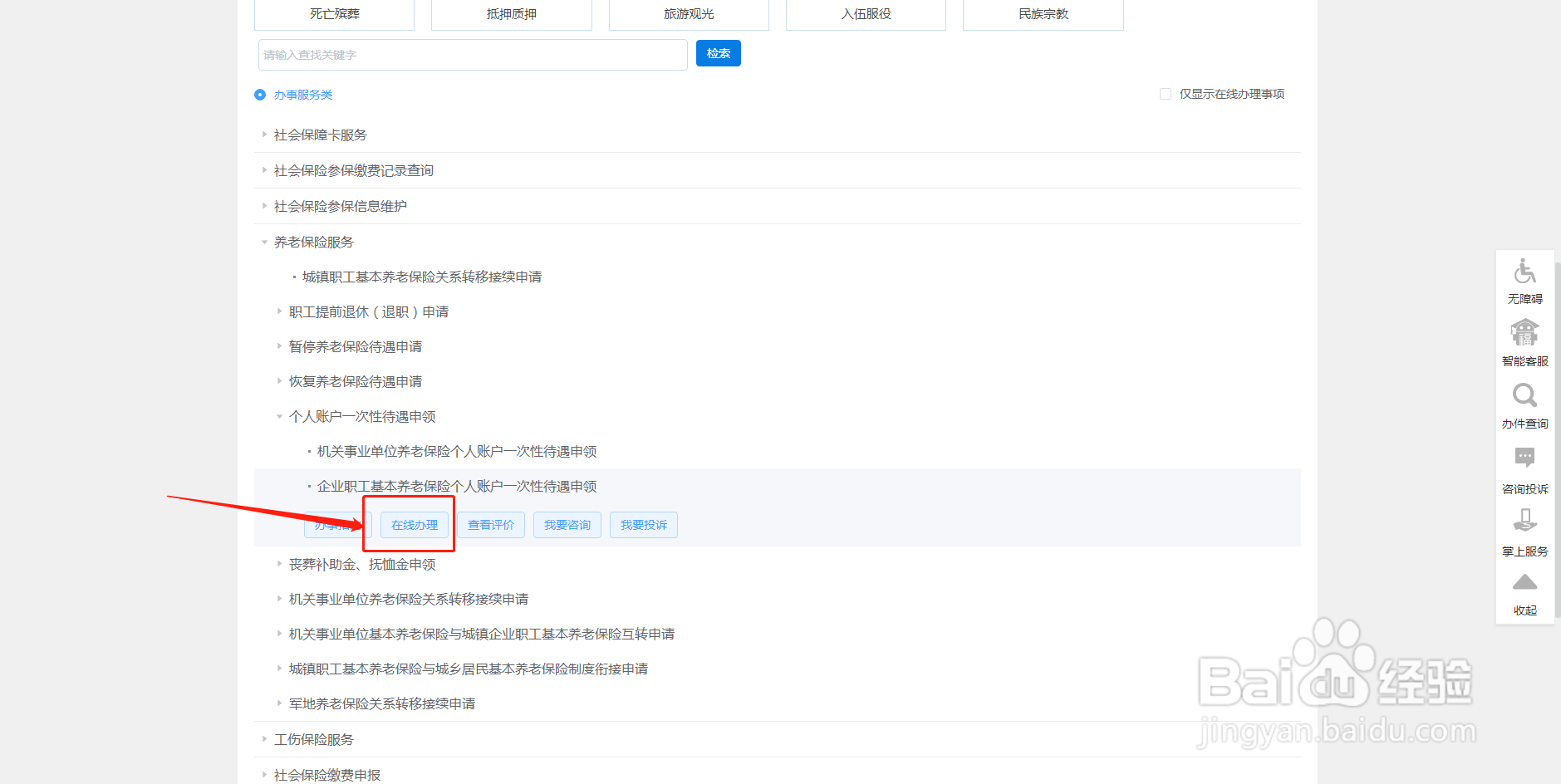Screen dimensions: 1561x784
Task: Select the 死亡殡葬 topic tab
Action: point(334,14)
